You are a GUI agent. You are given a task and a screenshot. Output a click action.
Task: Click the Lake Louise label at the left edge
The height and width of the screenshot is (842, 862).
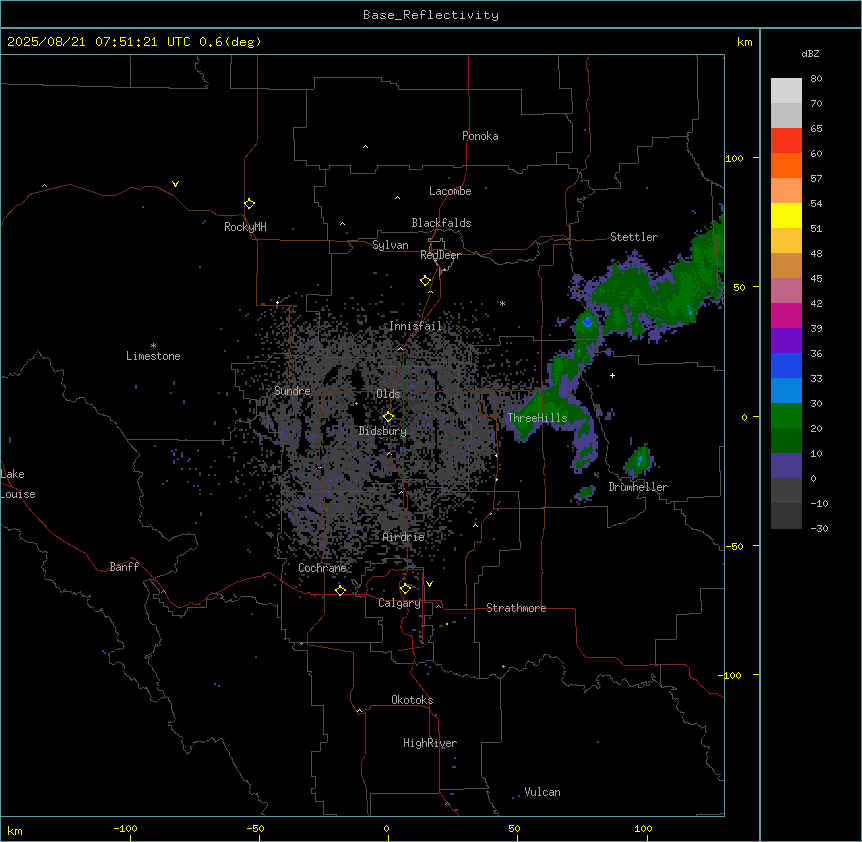[x=18, y=484]
